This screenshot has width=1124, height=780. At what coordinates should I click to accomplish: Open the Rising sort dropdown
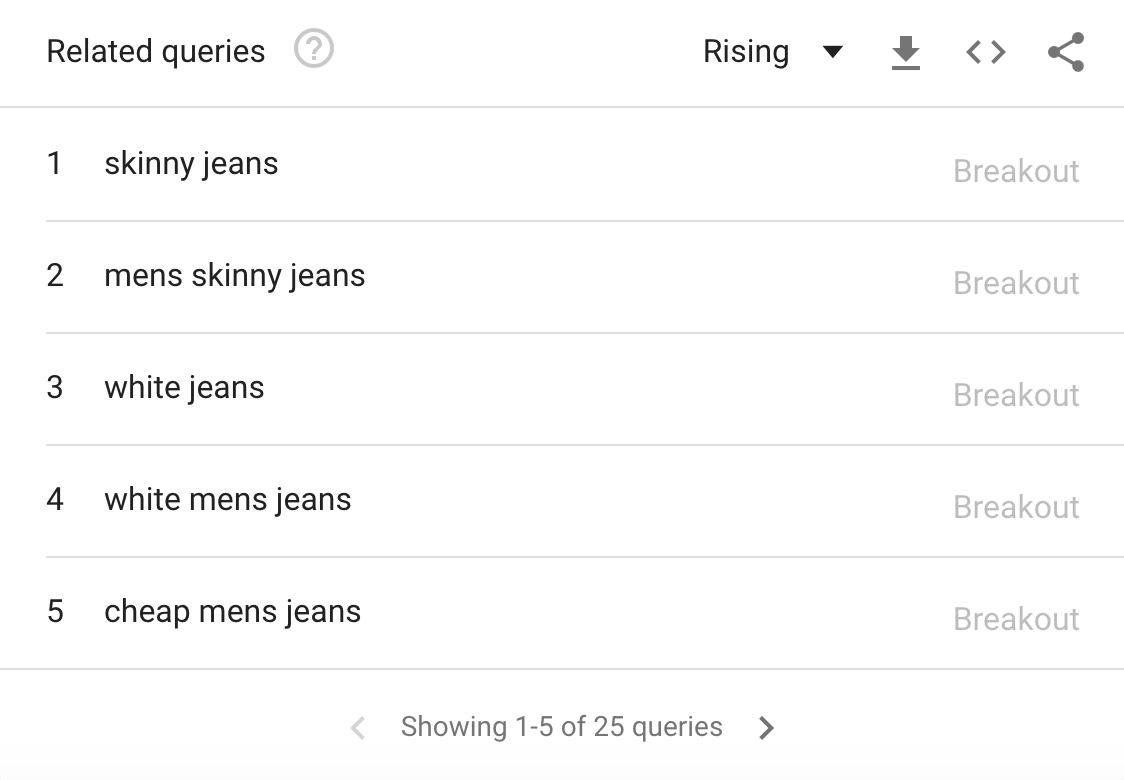[x=746, y=52]
